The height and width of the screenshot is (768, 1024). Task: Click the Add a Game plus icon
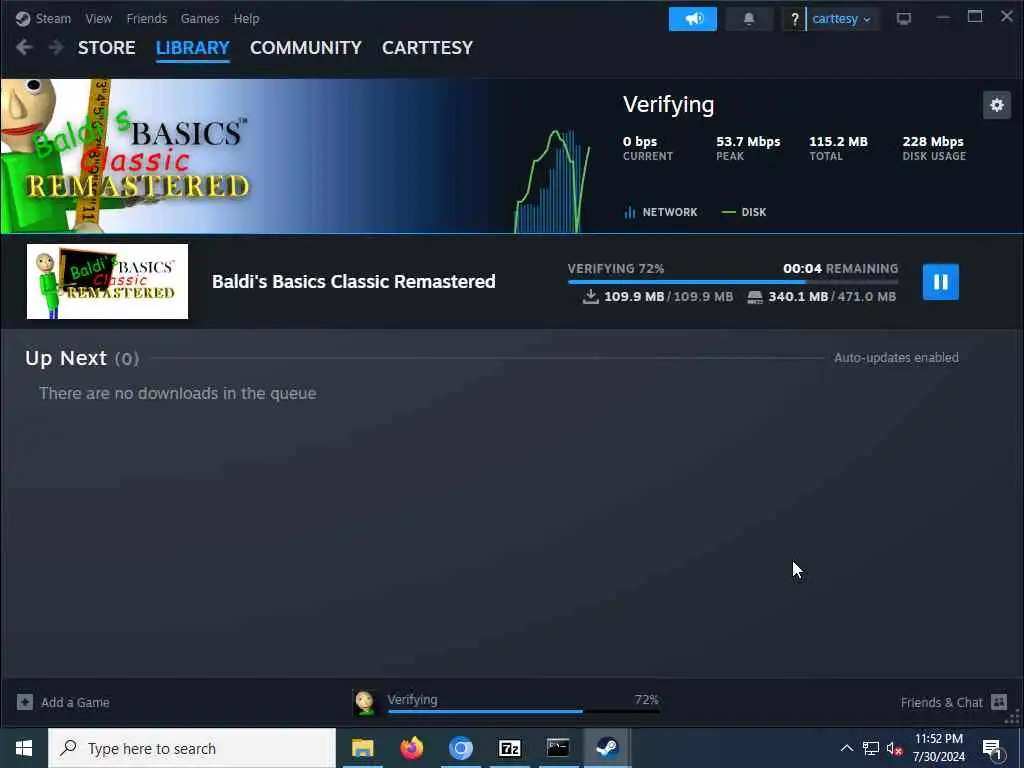point(25,702)
